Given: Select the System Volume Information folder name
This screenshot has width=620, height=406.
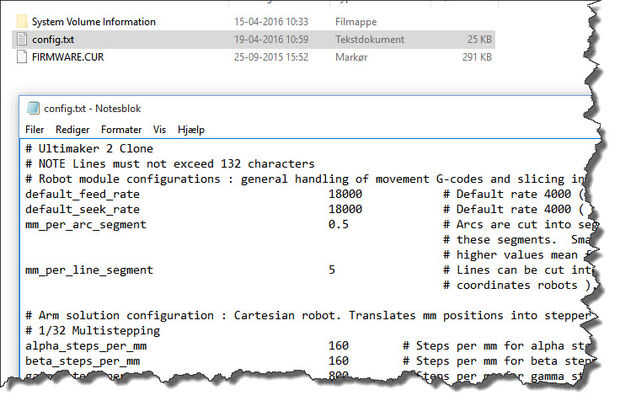Looking at the screenshot, I should pyautogui.click(x=94, y=21).
